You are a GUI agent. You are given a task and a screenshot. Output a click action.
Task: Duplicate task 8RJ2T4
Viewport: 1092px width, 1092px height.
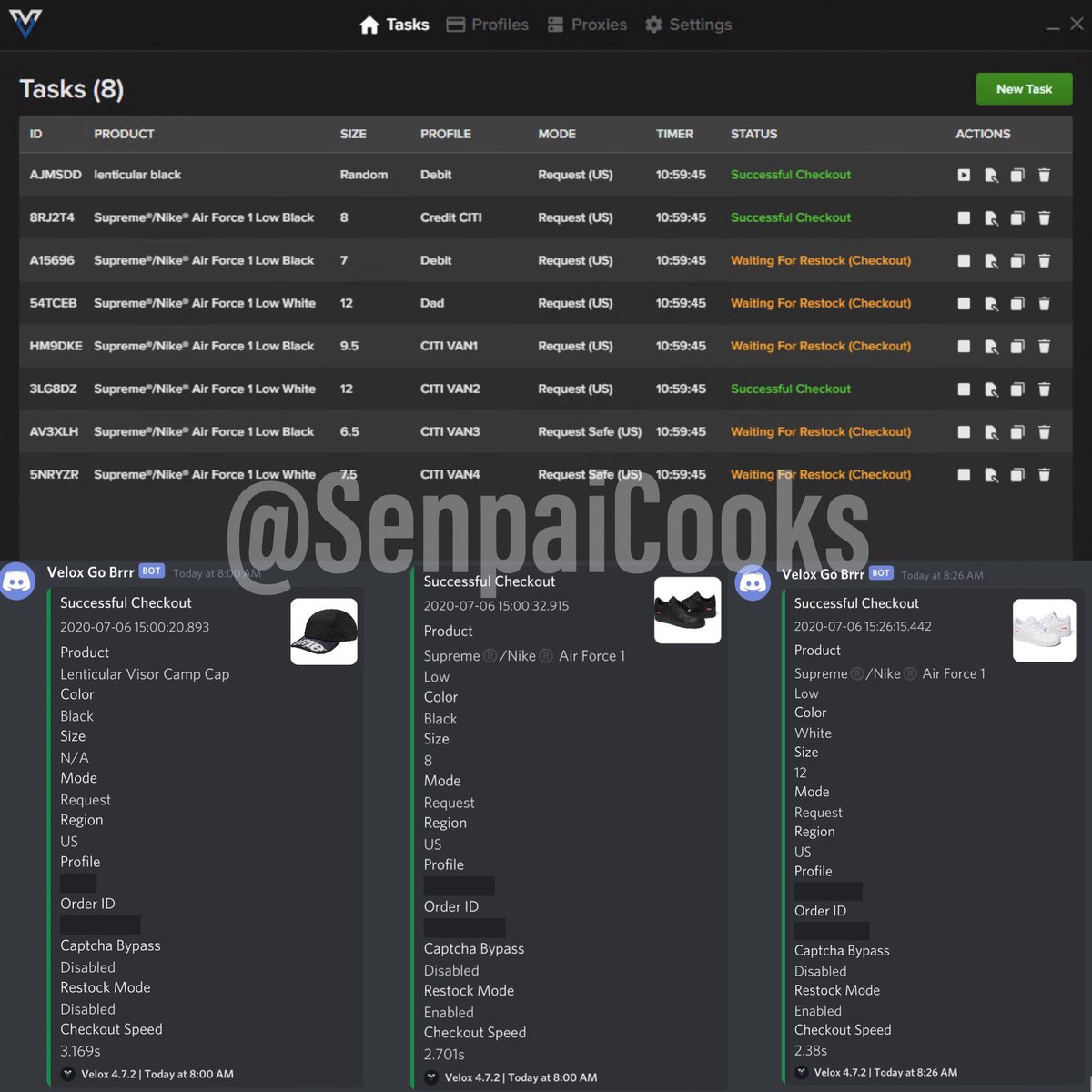pos(1017,217)
